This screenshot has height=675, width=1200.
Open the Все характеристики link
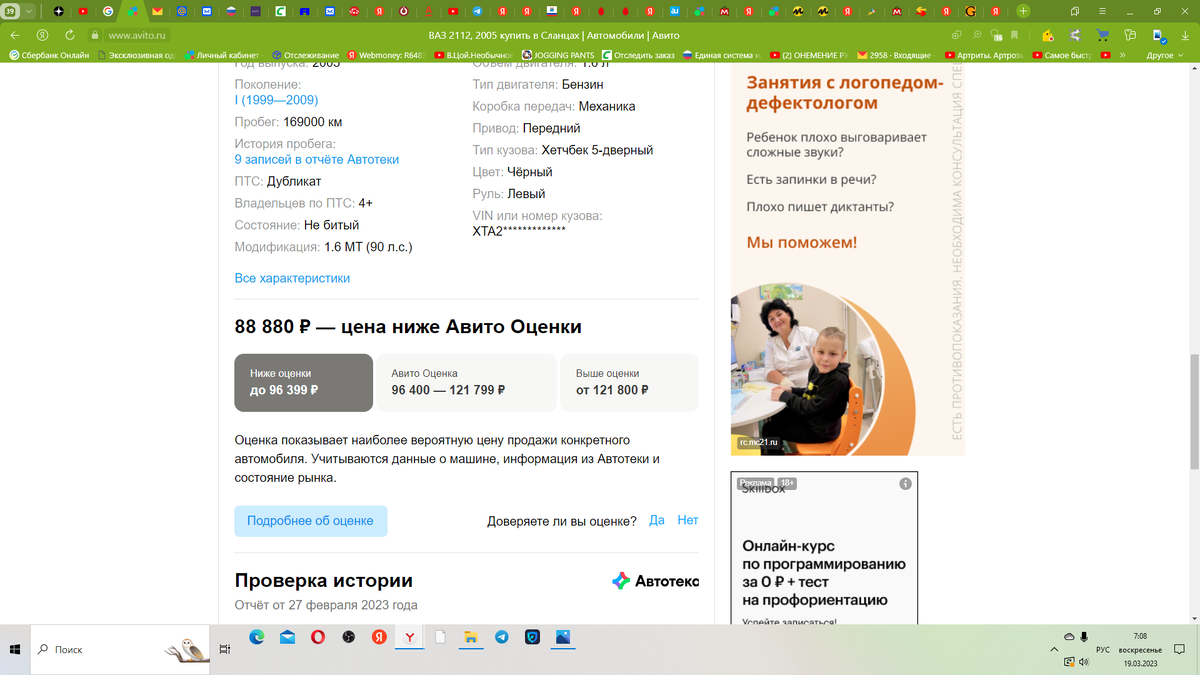pos(292,278)
